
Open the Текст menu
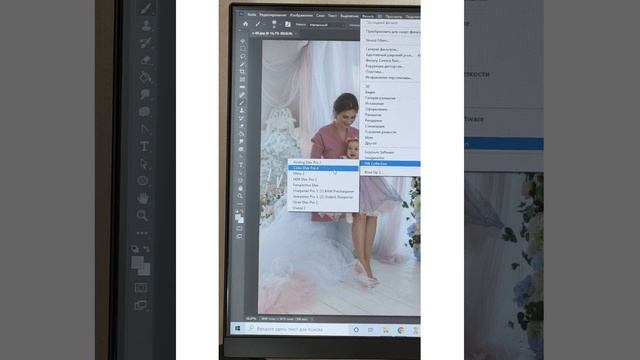point(332,16)
